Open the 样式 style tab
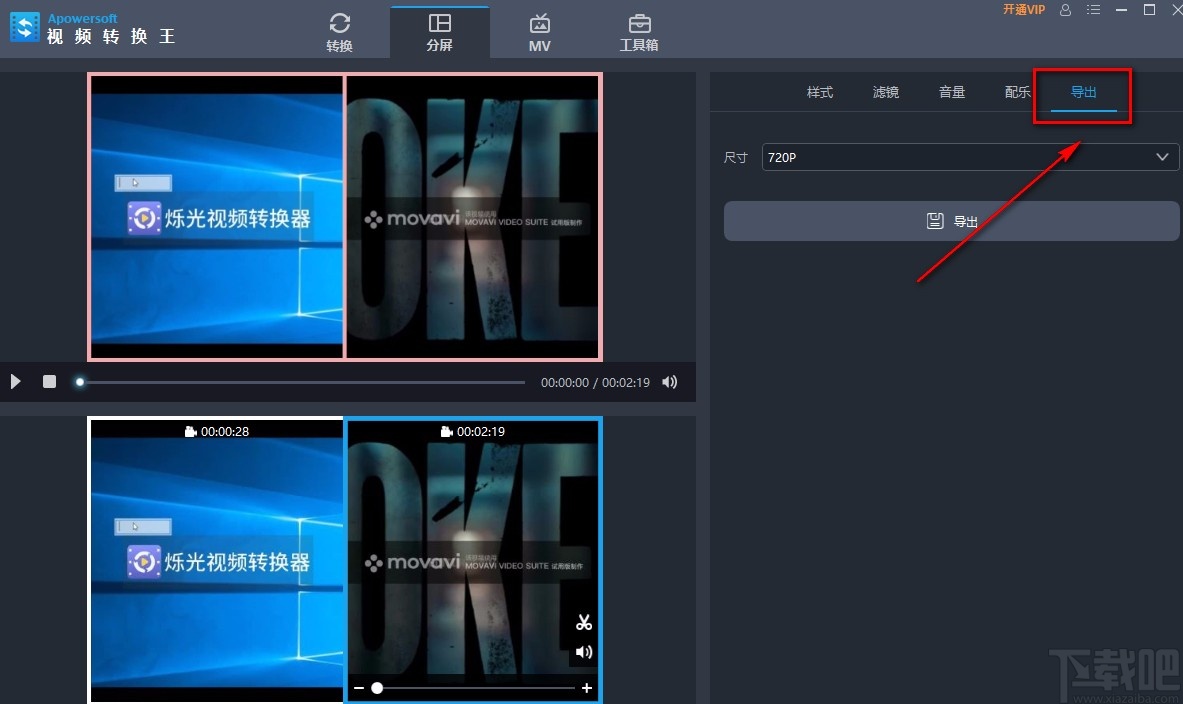 819,92
